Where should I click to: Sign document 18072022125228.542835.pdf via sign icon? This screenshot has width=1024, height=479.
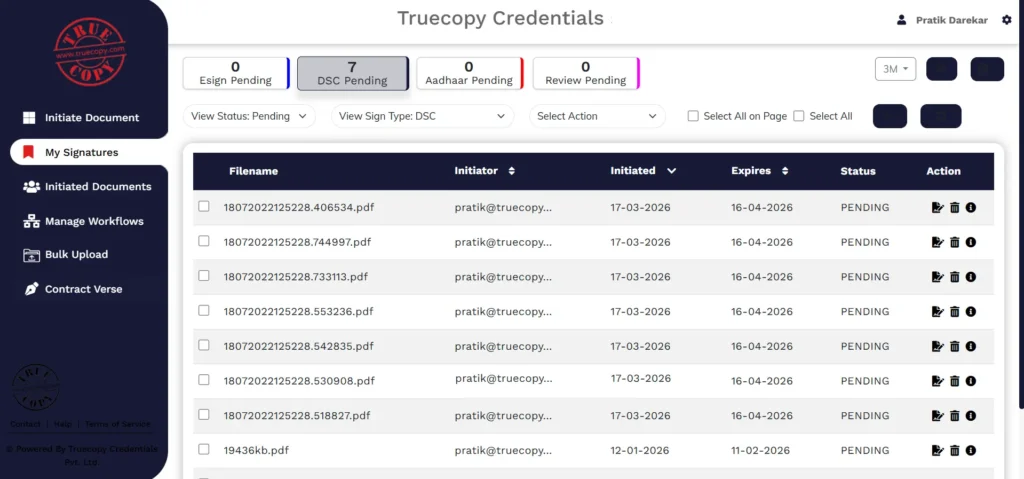(x=938, y=346)
